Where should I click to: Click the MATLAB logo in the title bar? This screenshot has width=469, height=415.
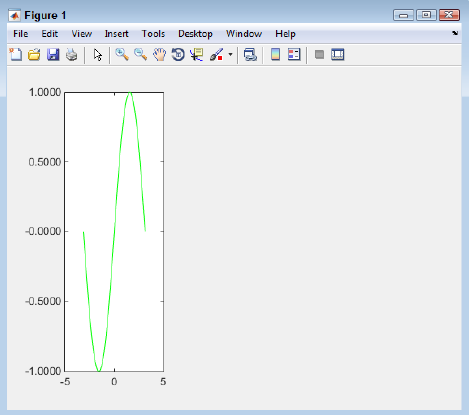click(x=15, y=15)
